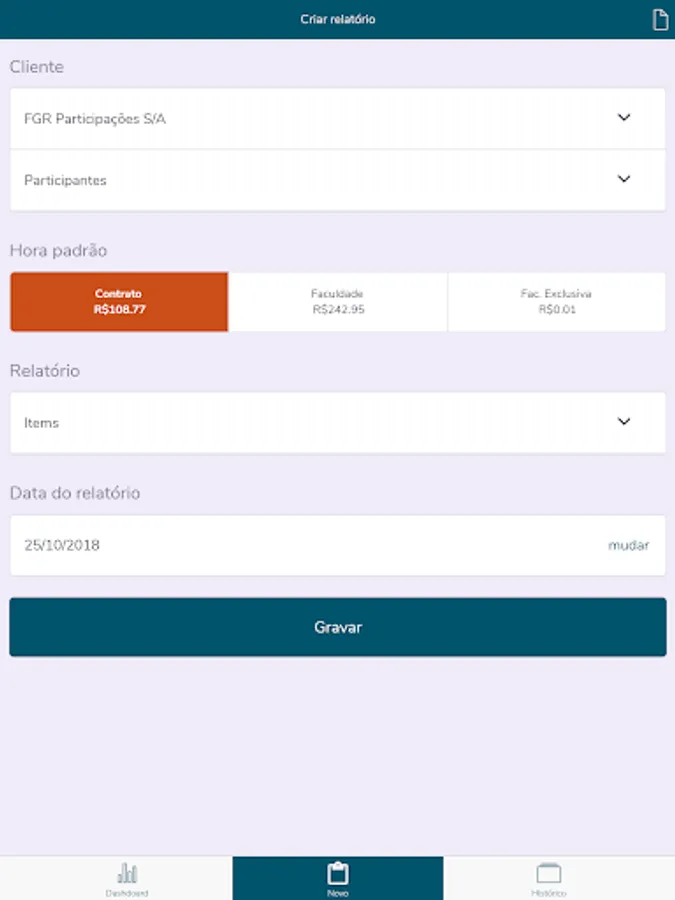Click the Dashboard bar chart icon
The height and width of the screenshot is (900, 675).
click(127, 873)
